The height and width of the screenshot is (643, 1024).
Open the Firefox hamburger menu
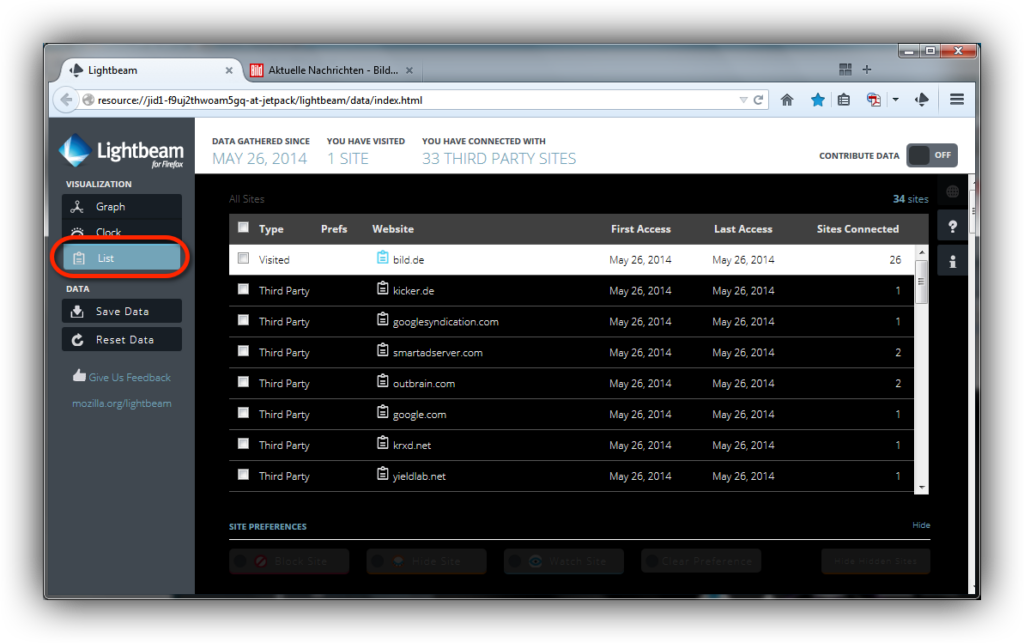click(956, 100)
